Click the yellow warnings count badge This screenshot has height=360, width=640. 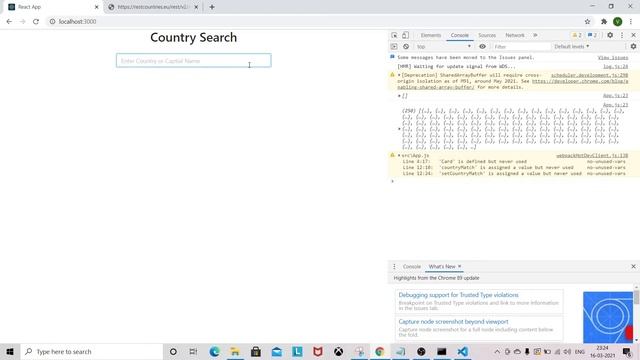pyautogui.click(x=577, y=35)
